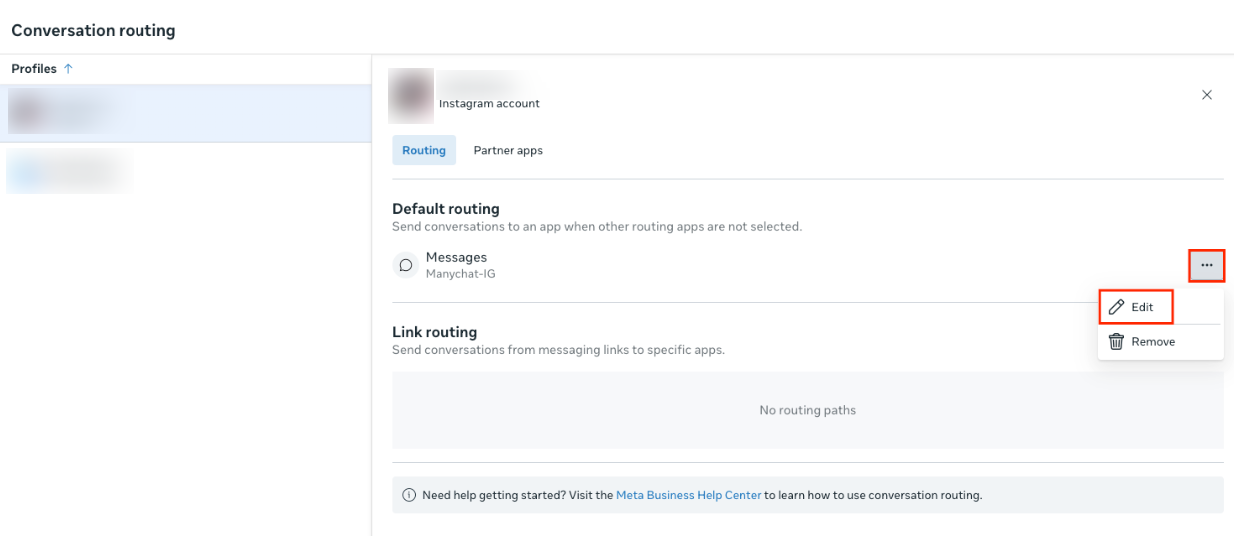Screen dimensions: 1234x556
Task: Select the Routing tab
Action: [424, 150]
